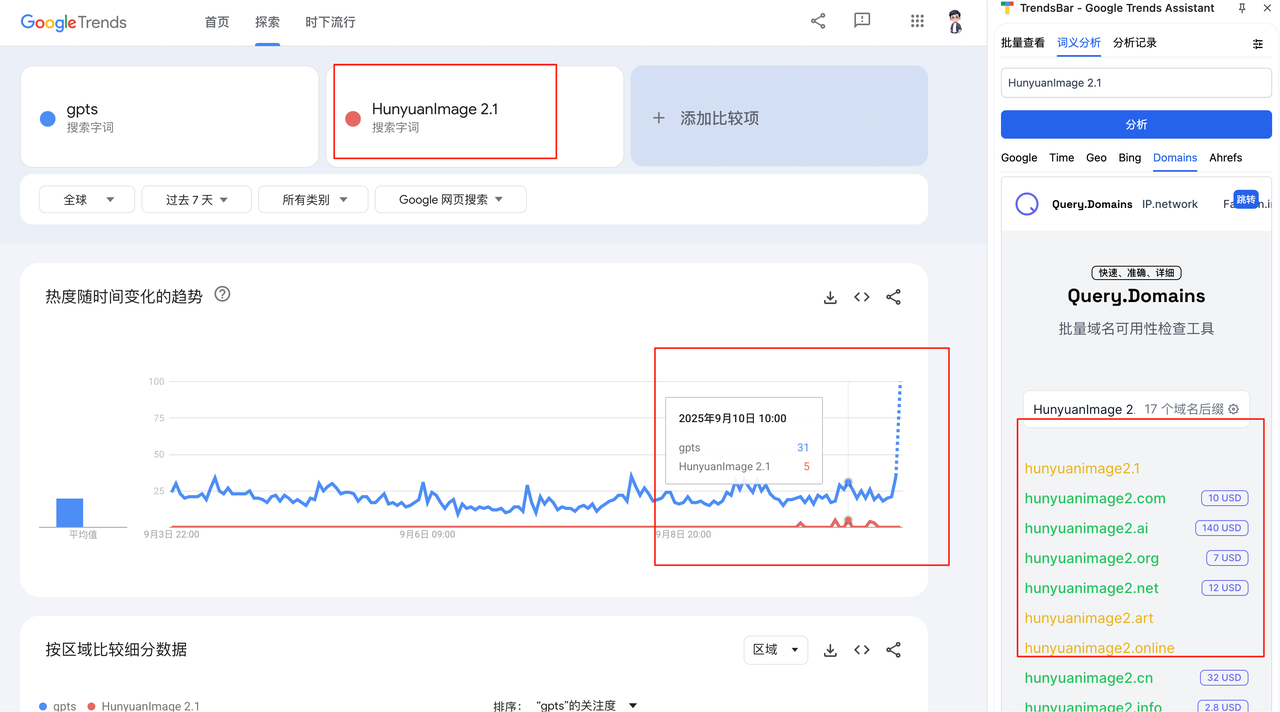
Task: Click the TrendsBar extension logo
Action: click(1008, 8)
